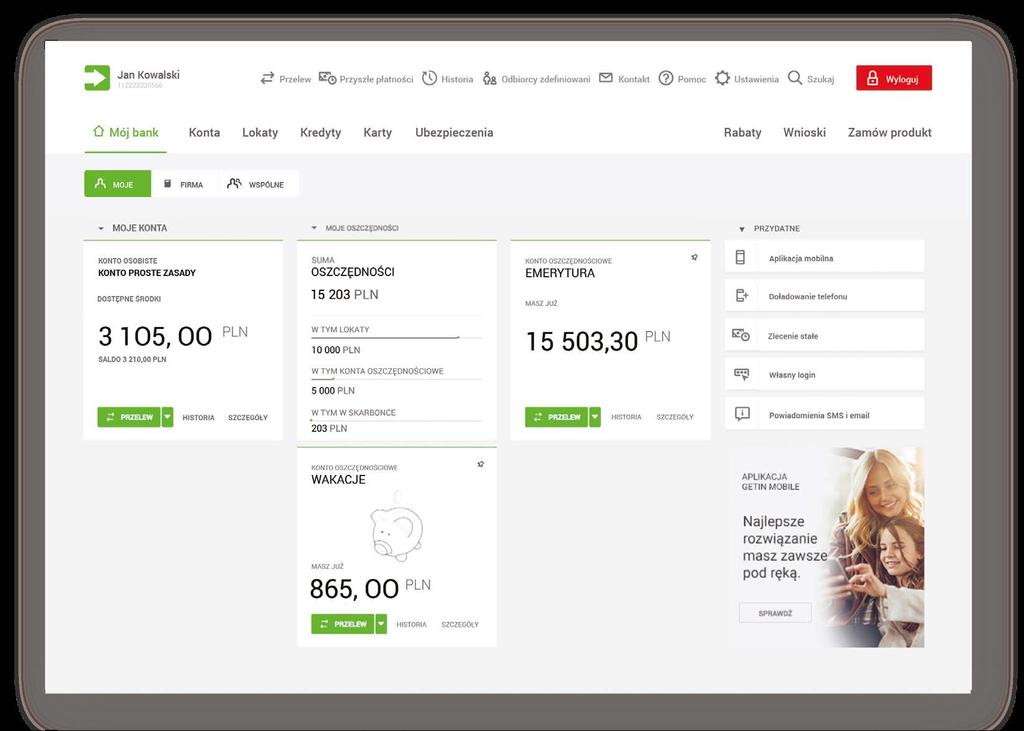1024x731 pixels.
Task: Click the 15 203 PLN savings total
Action: [344, 295]
